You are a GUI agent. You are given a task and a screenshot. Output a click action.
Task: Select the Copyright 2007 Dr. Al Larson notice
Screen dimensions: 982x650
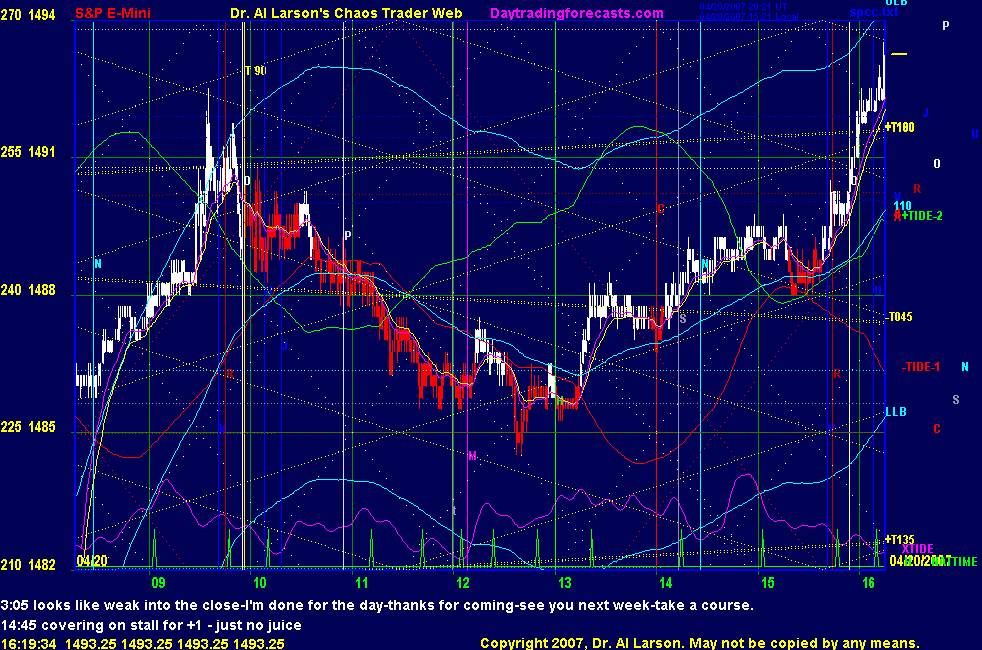point(700,643)
